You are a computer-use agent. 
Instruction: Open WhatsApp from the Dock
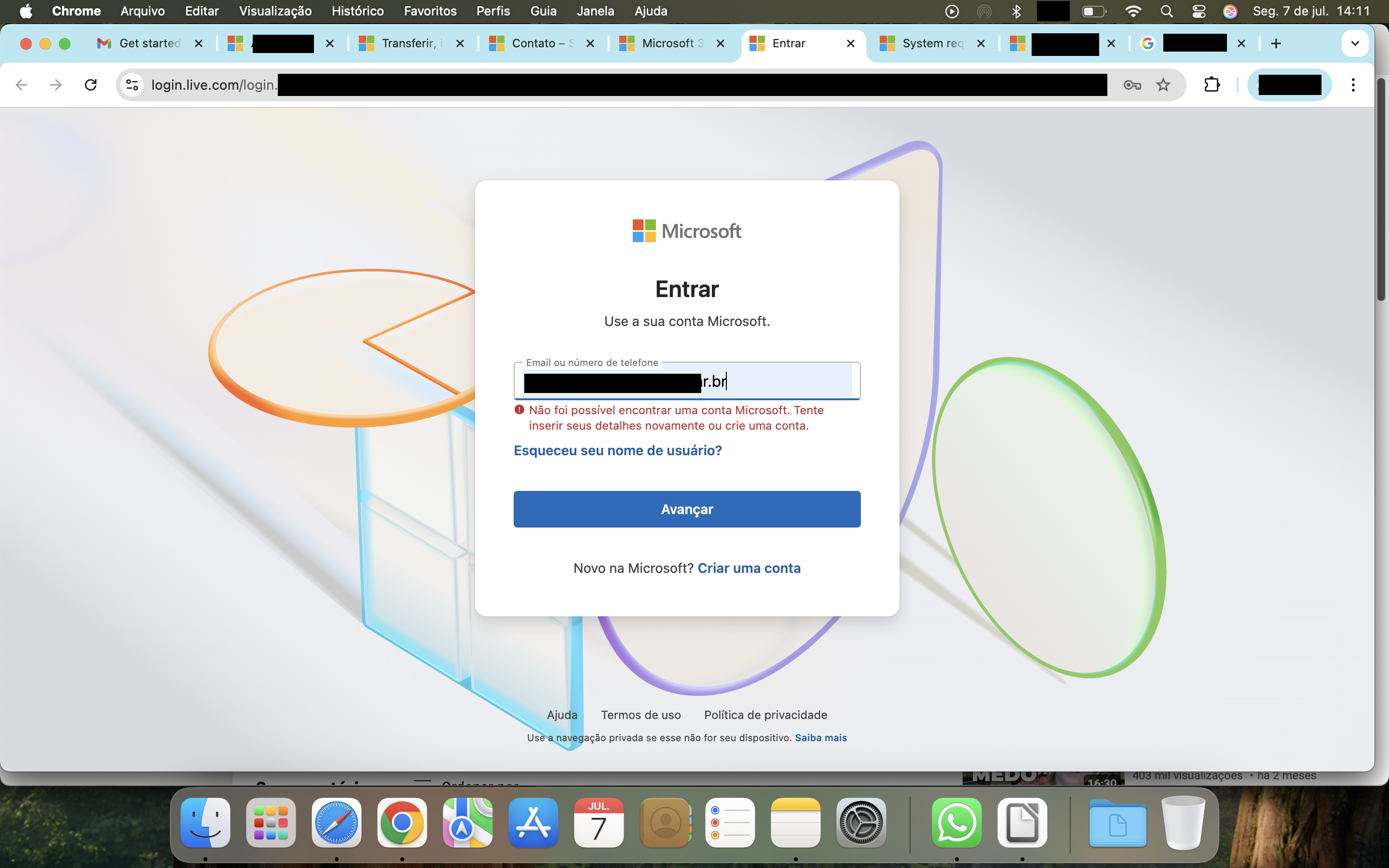click(957, 823)
